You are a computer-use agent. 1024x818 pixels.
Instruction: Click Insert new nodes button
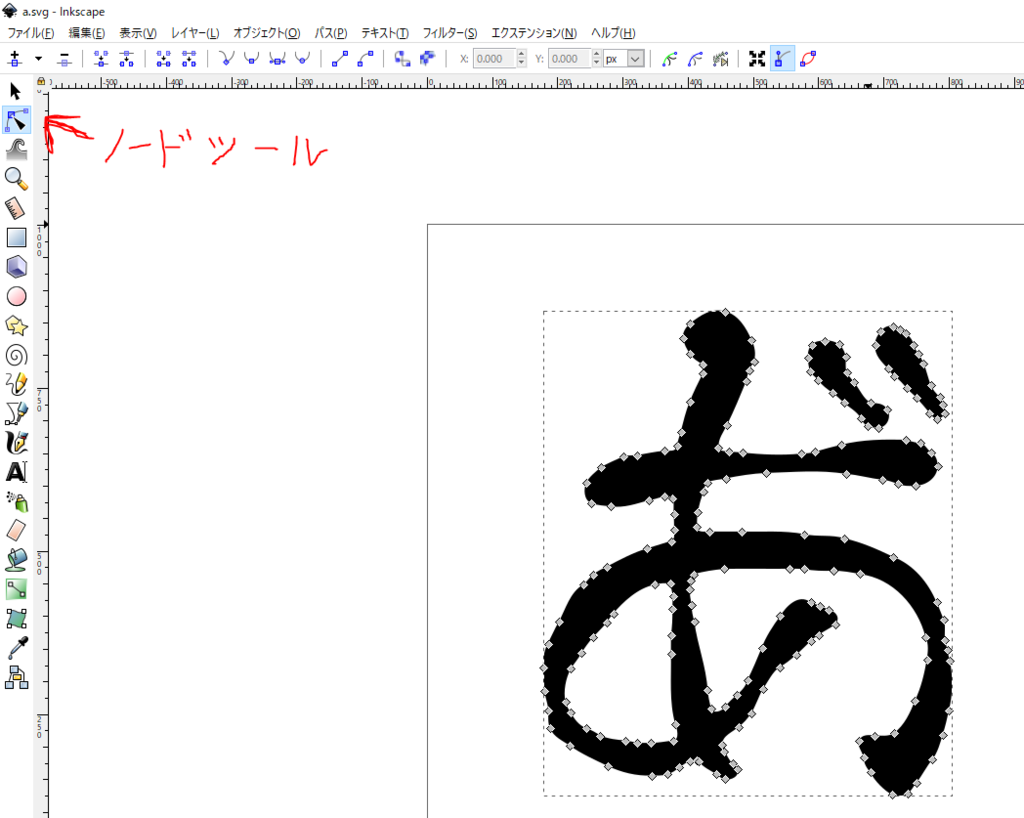pos(15,59)
